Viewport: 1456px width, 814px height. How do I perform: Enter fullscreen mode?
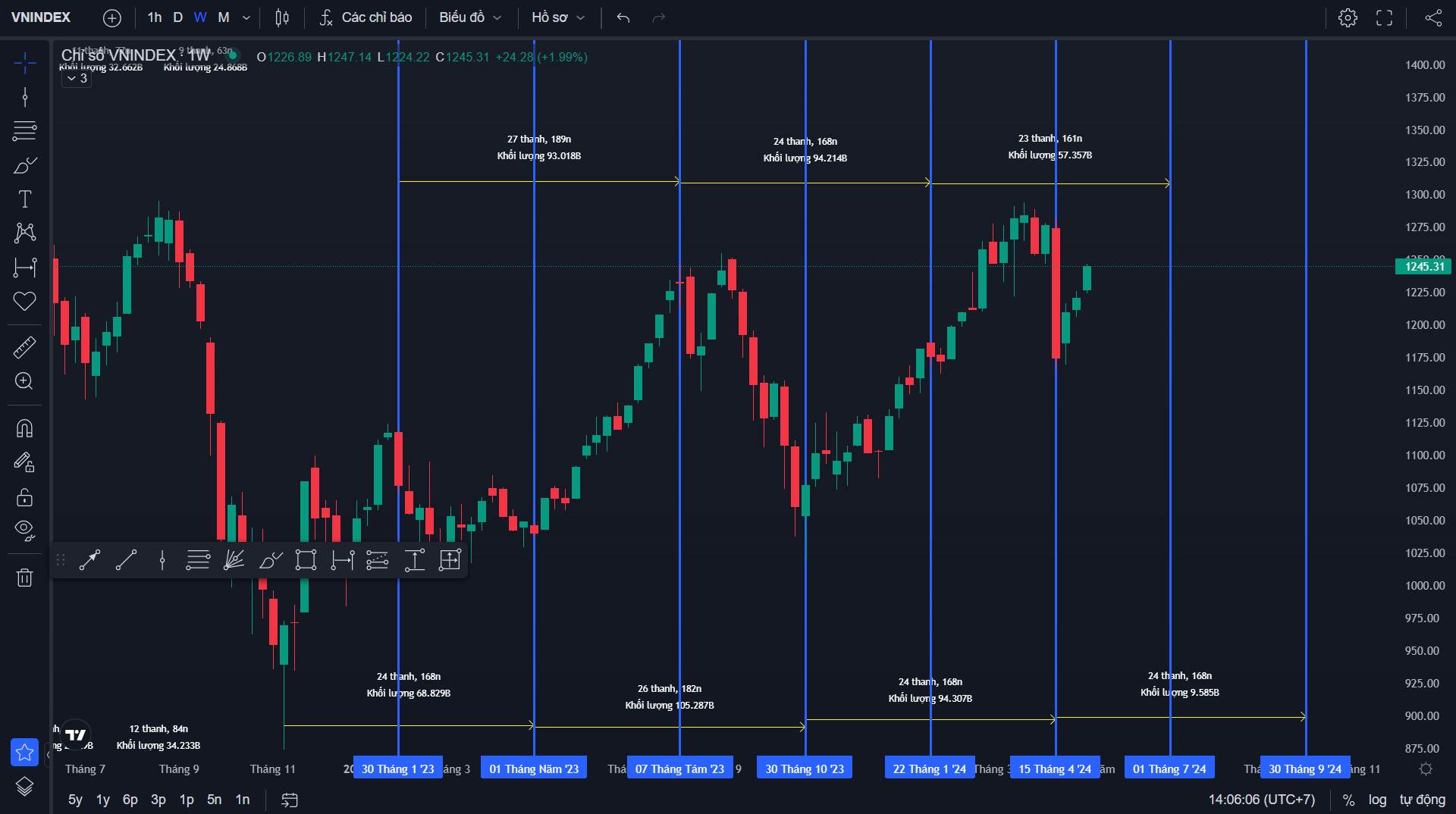point(1385,17)
